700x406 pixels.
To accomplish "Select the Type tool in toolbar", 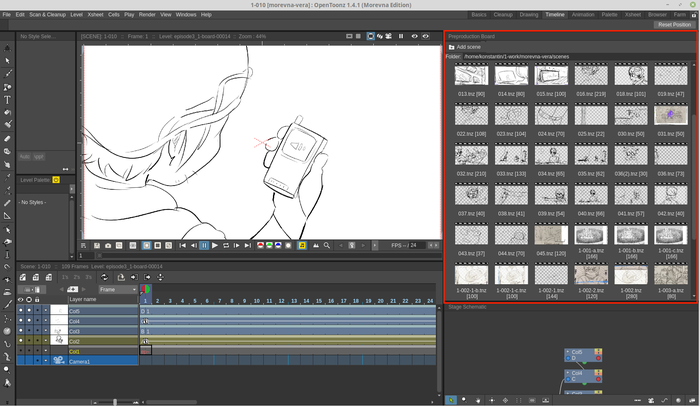I will click(x=8, y=100).
